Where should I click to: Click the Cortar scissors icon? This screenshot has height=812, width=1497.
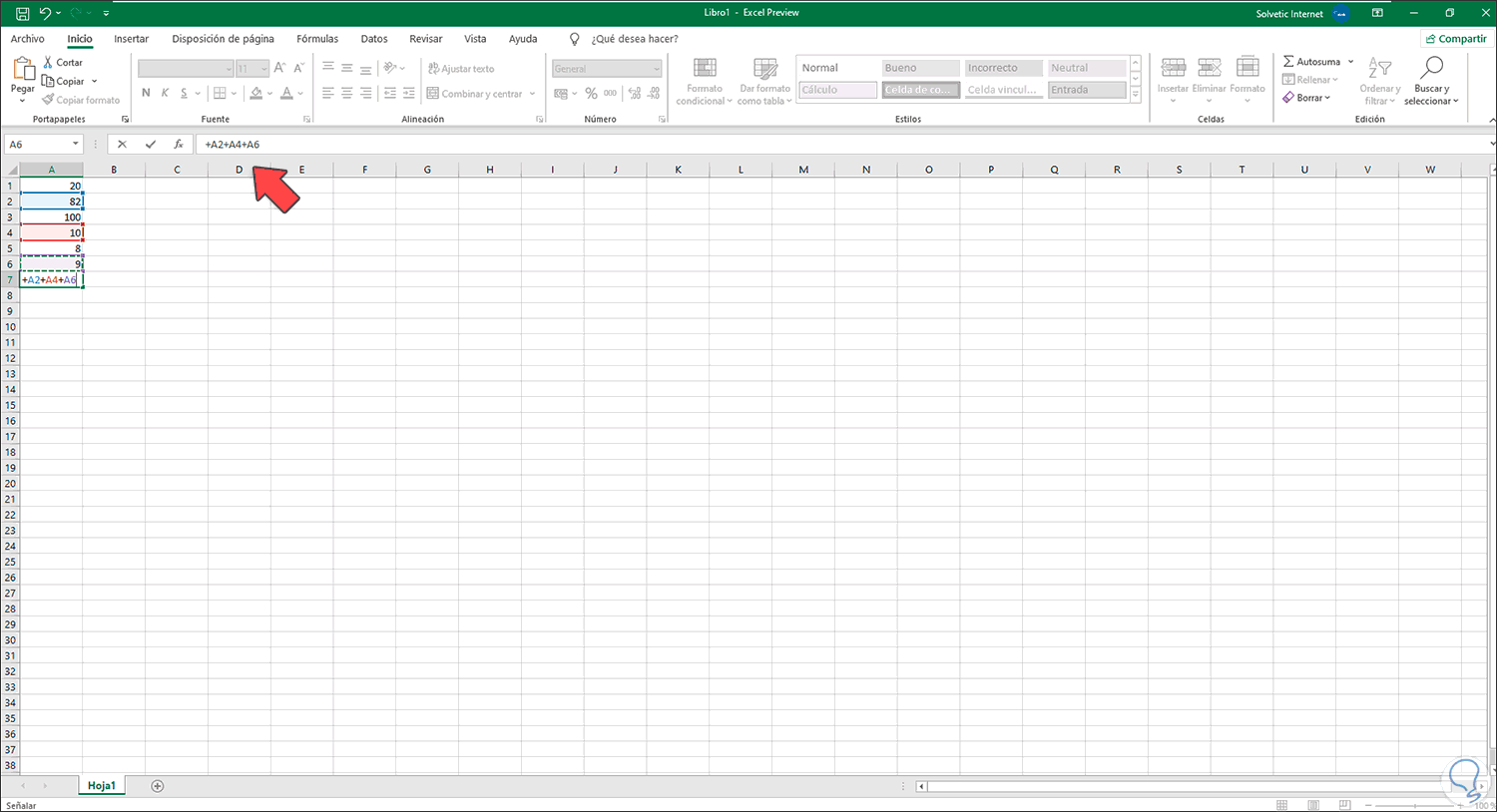click(48, 62)
